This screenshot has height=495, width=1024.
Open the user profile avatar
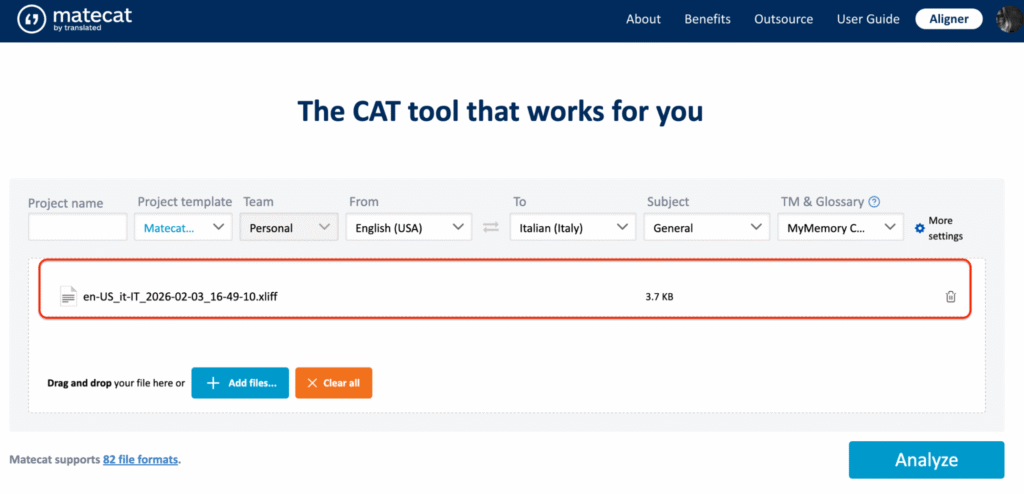1010,20
